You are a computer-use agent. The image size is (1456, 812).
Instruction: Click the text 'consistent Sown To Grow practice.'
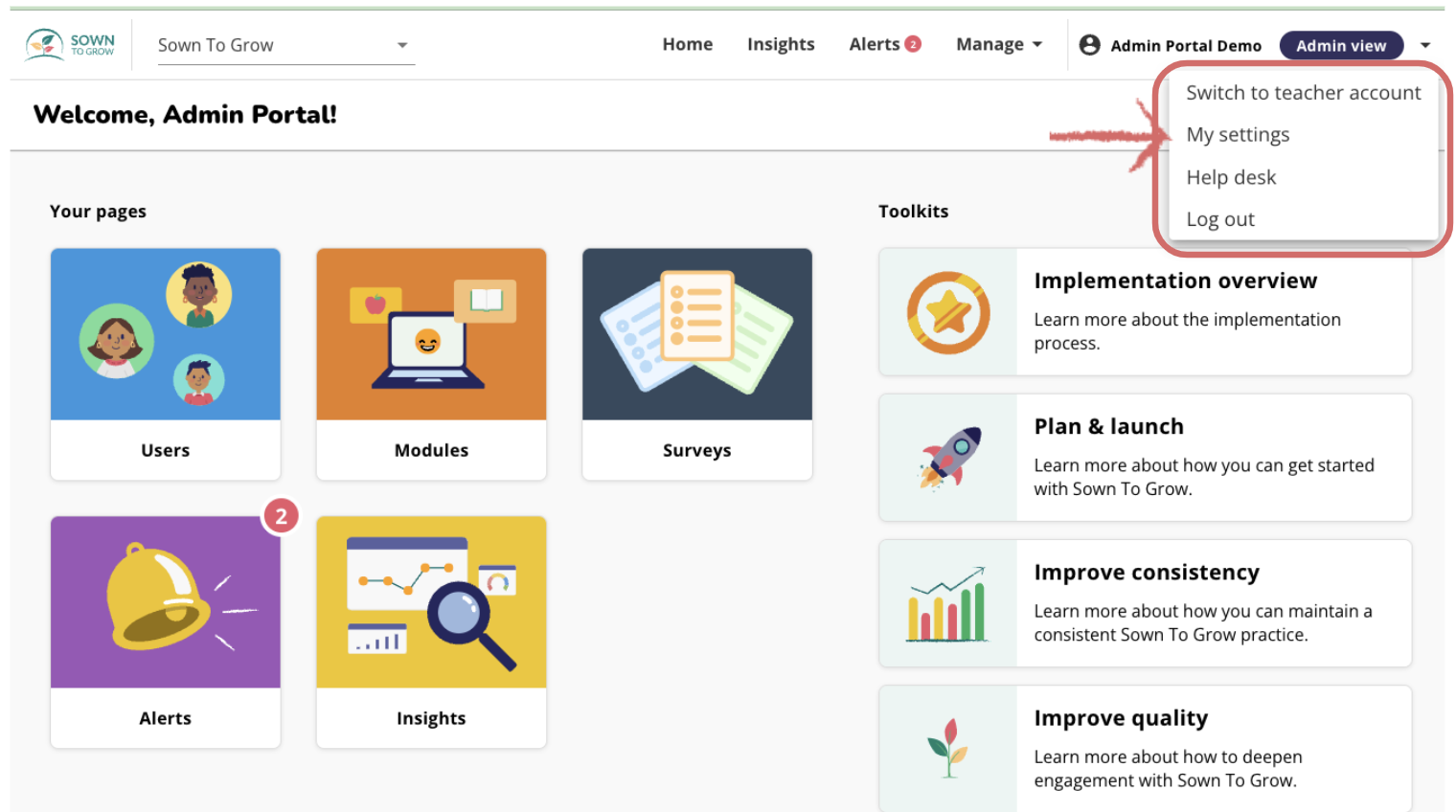(1171, 634)
